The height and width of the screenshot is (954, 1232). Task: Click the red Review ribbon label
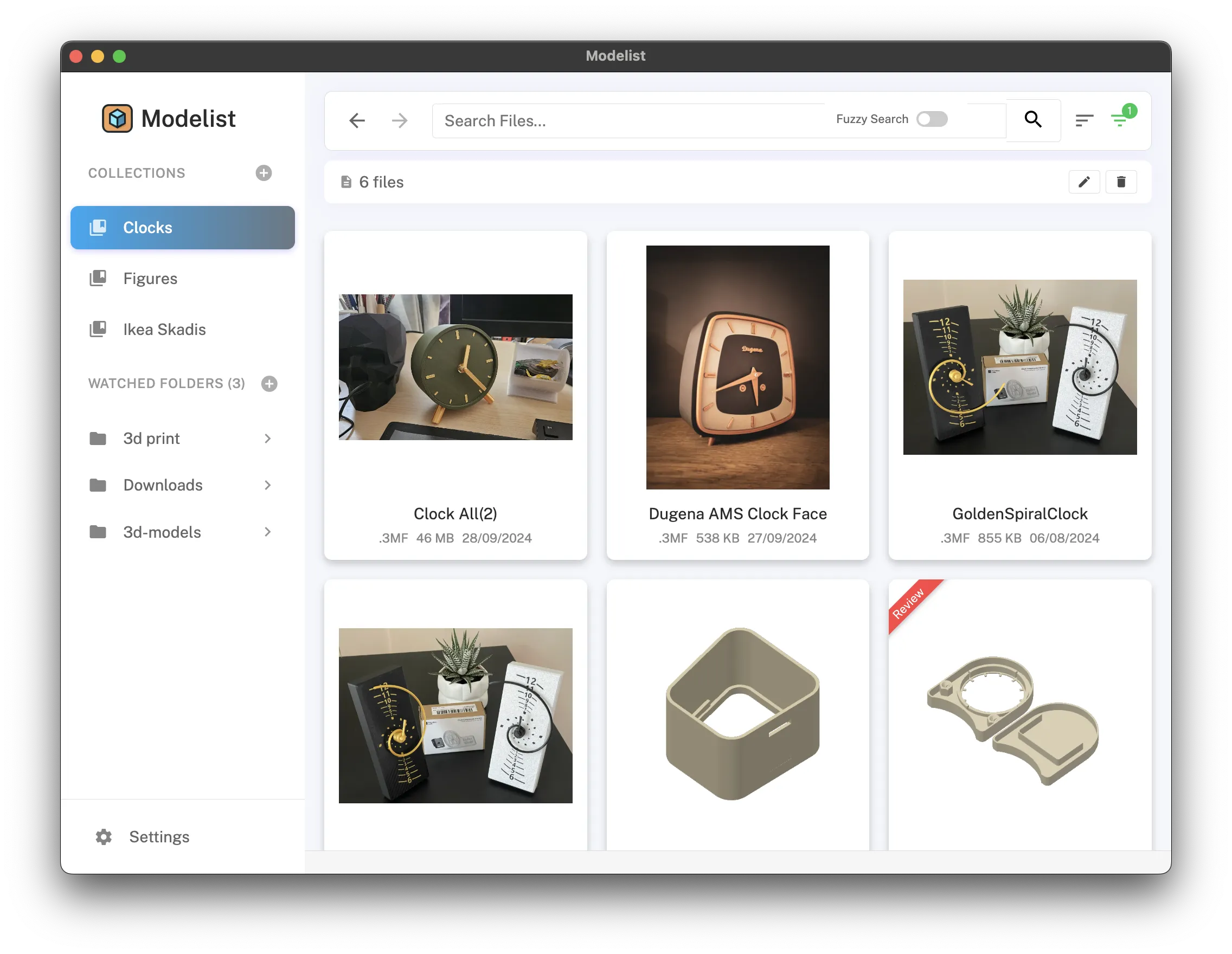click(909, 603)
